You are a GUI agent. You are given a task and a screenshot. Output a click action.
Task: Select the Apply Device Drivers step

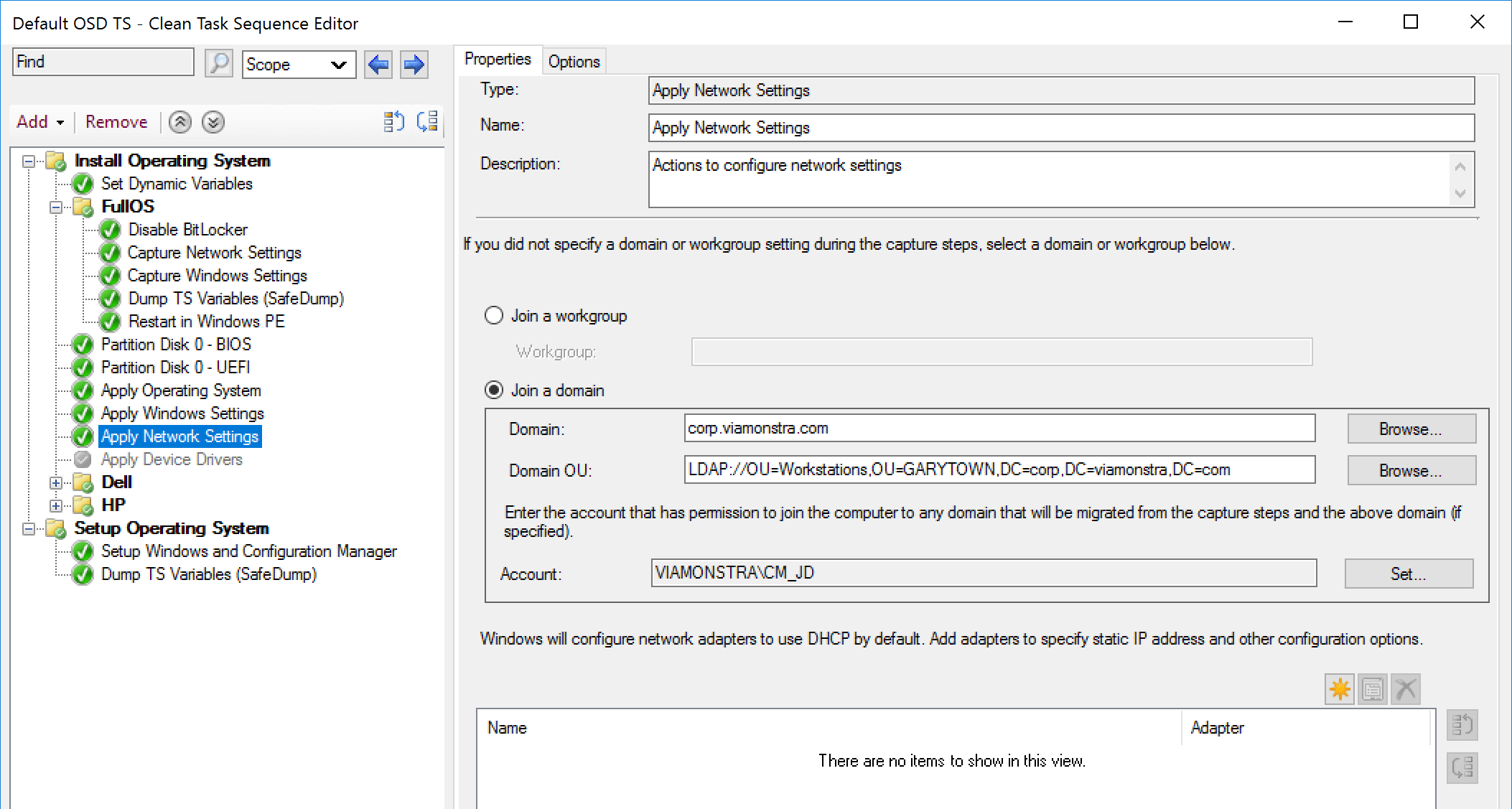click(x=172, y=459)
